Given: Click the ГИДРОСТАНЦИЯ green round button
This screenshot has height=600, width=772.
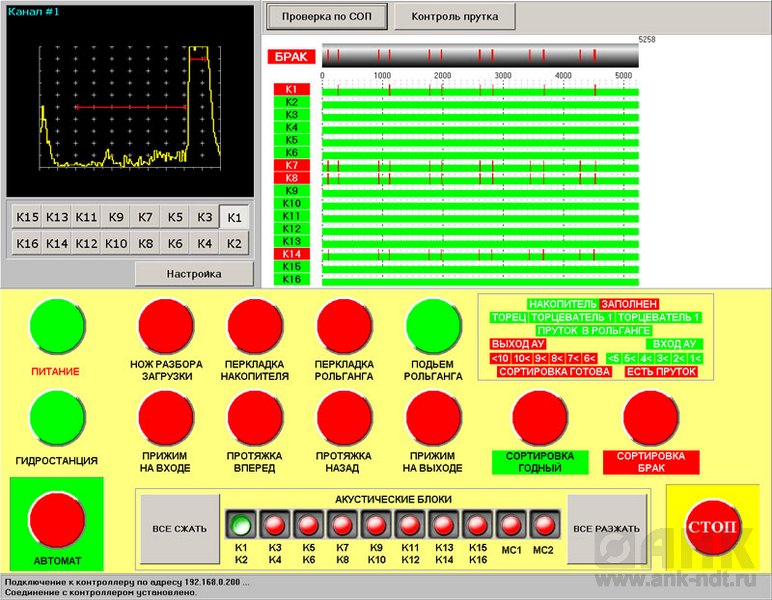Looking at the screenshot, I should tap(57, 417).
